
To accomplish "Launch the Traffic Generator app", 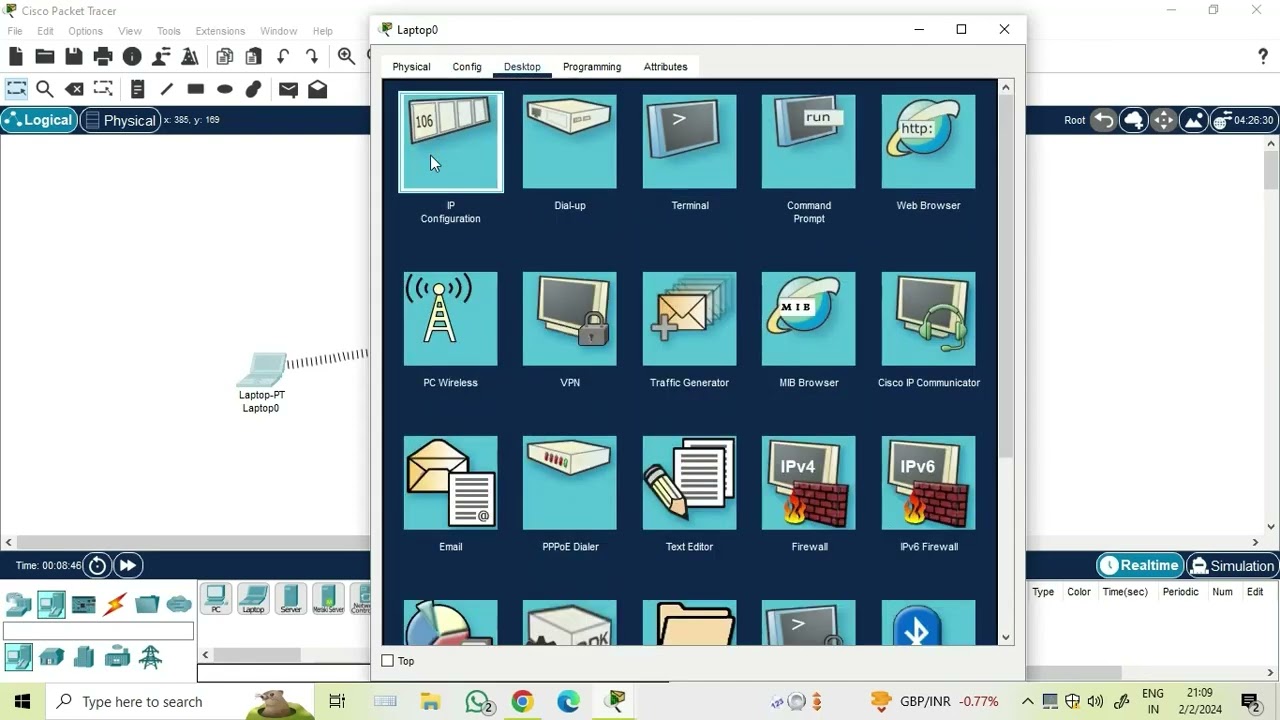I will click(x=690, y=319).
